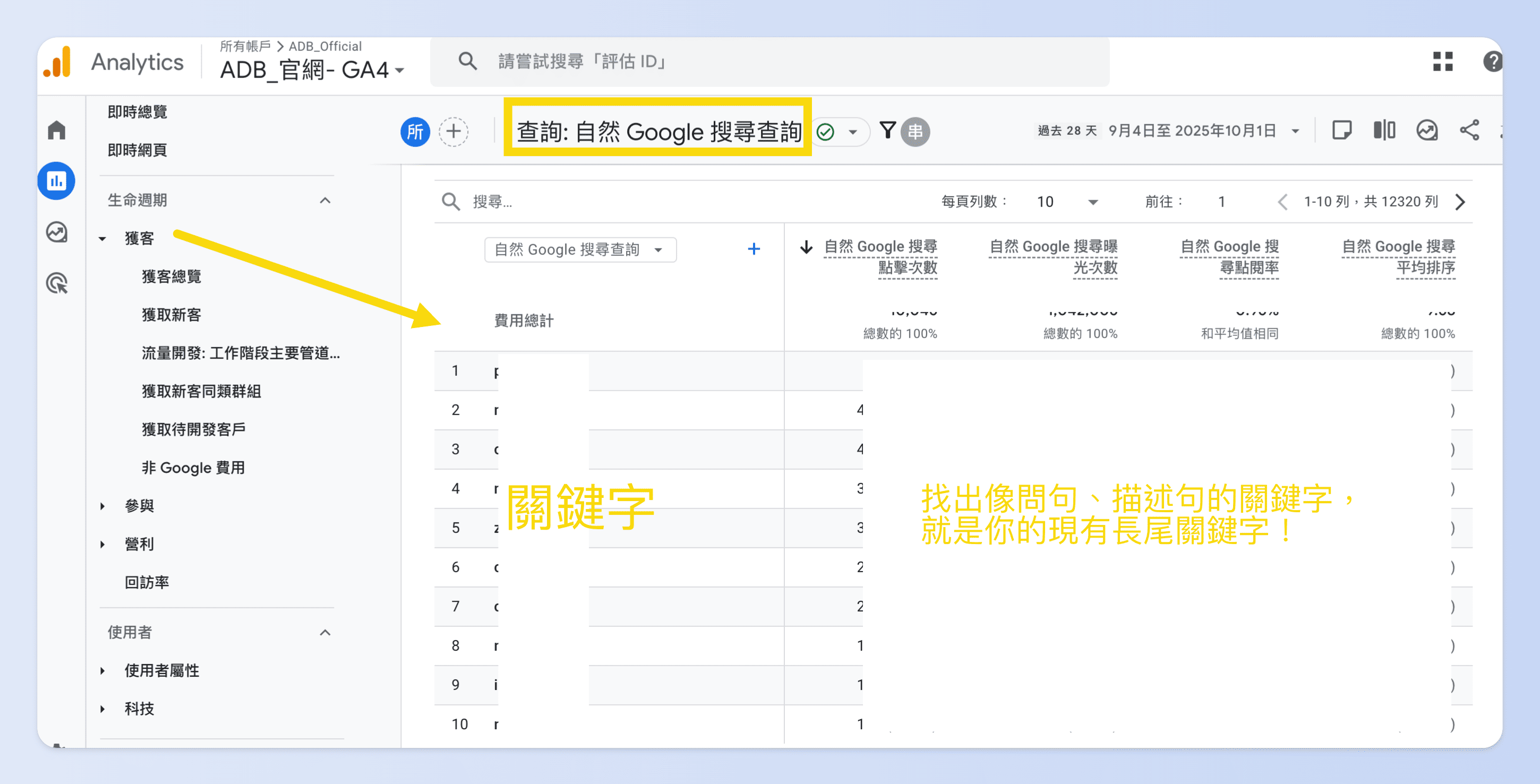Click the Google Apps grid icon
The height and width of the screenshot is (784, 1540).
(x=1444, y=62)
